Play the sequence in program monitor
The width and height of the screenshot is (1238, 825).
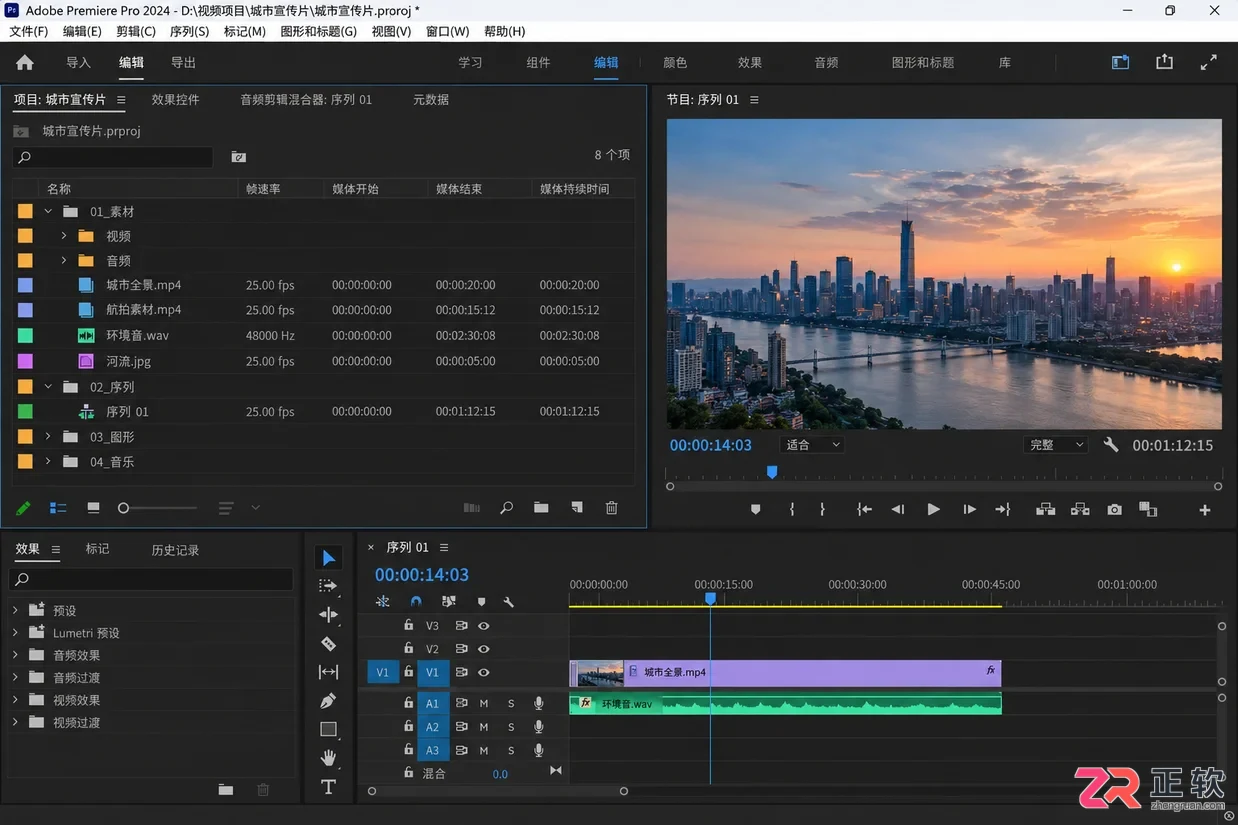point(933,509)
